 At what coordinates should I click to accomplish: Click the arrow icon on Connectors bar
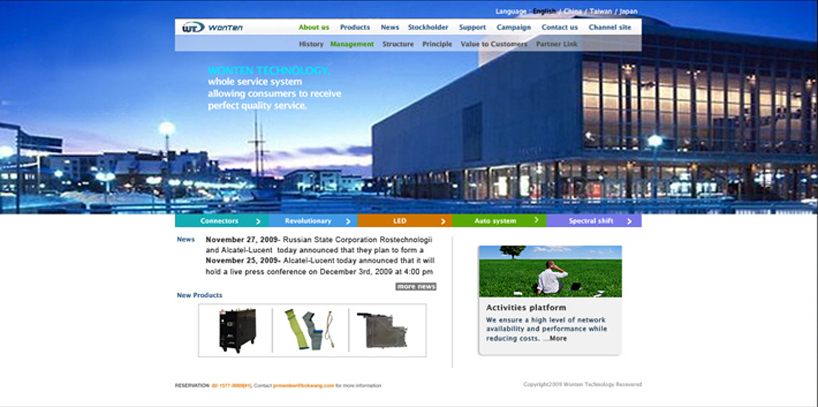pyautogui.click(x=258, y=221)
